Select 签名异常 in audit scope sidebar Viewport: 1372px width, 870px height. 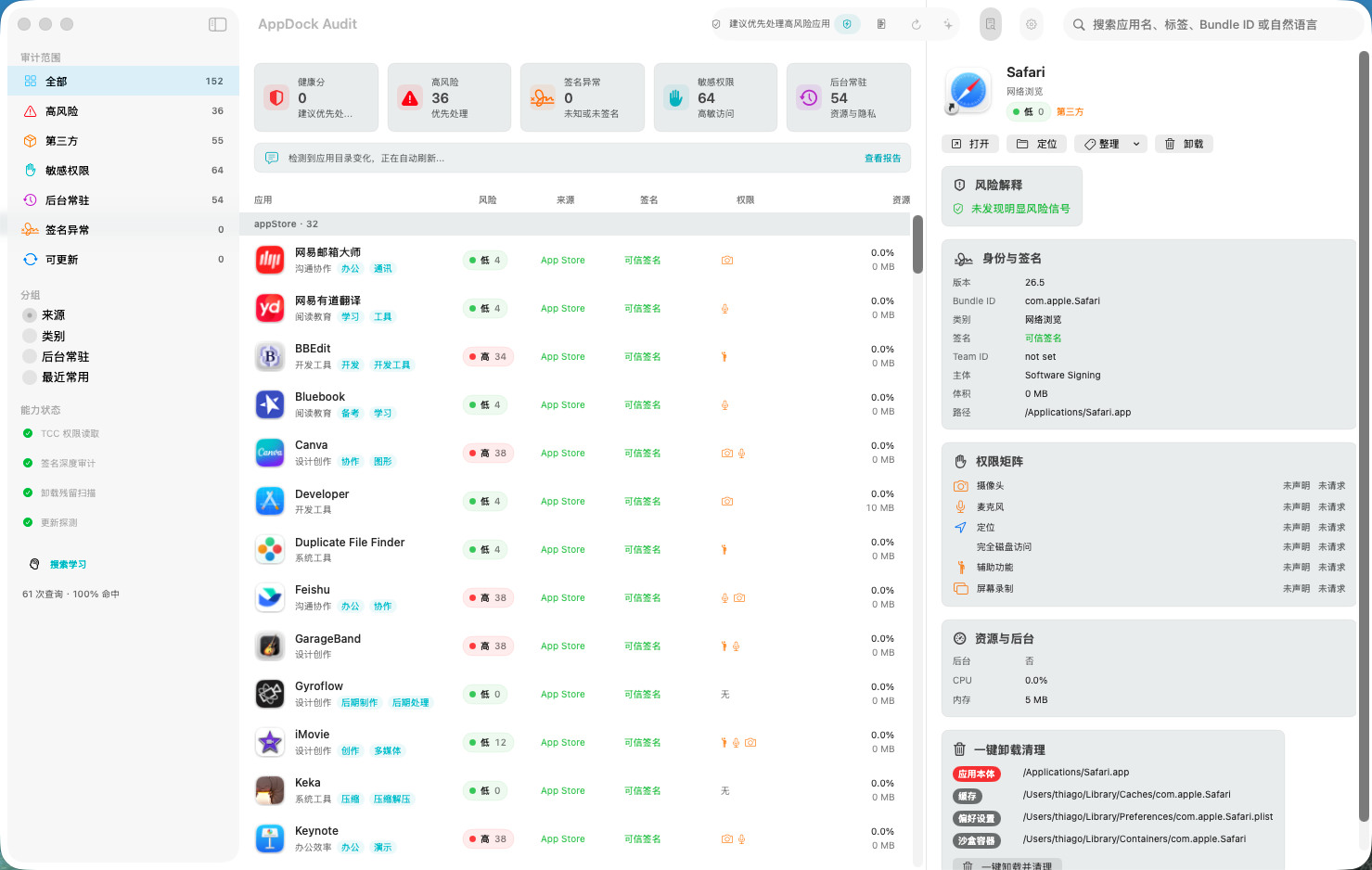pyautogui.click(x=123, y=230)
